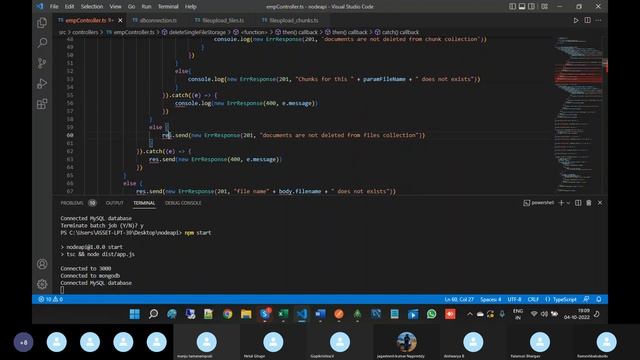
Task: Click the catch() callback breadcrumb segment
Action: (x=400, y=32)
